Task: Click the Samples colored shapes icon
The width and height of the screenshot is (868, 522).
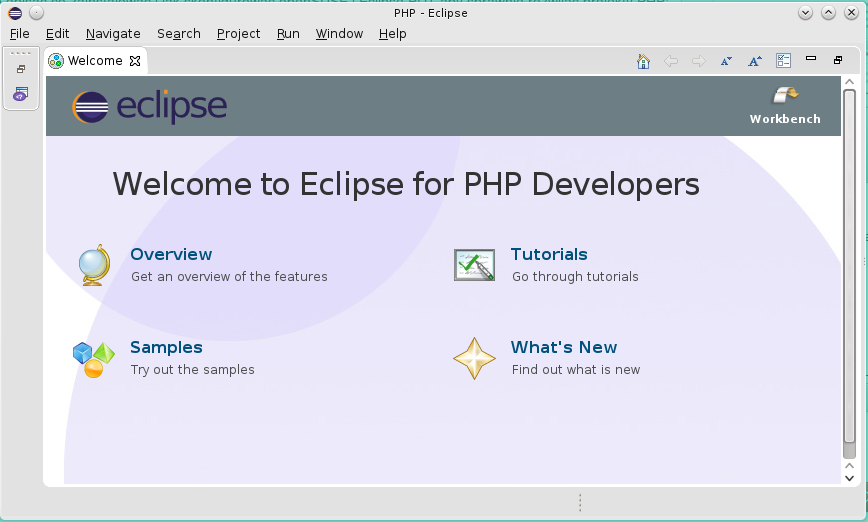Action: tap(94, 358)
